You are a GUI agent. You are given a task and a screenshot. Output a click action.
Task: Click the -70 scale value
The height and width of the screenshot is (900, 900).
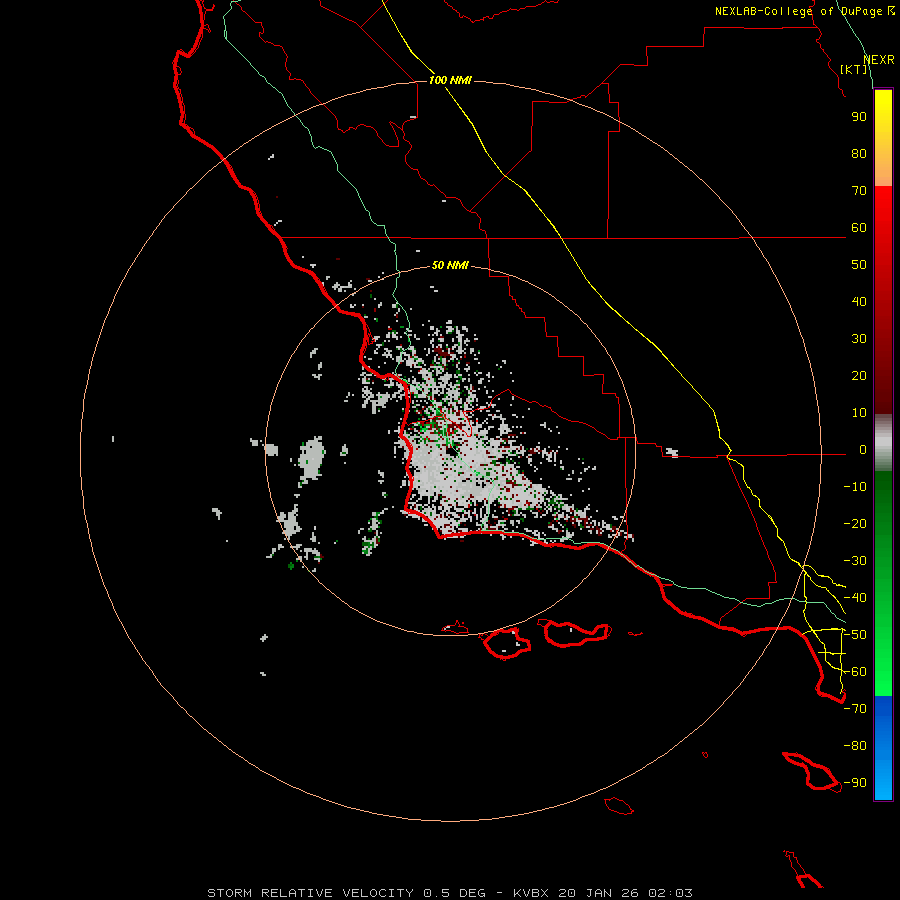click(855, 709)
